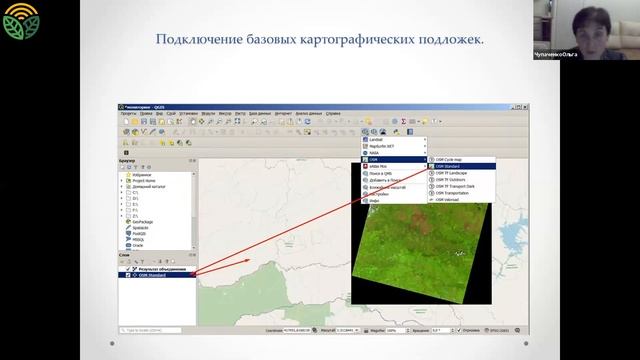Click the blue panel icon after Python
The height and width of the screenshot is (360, 640).
point(410,132)
